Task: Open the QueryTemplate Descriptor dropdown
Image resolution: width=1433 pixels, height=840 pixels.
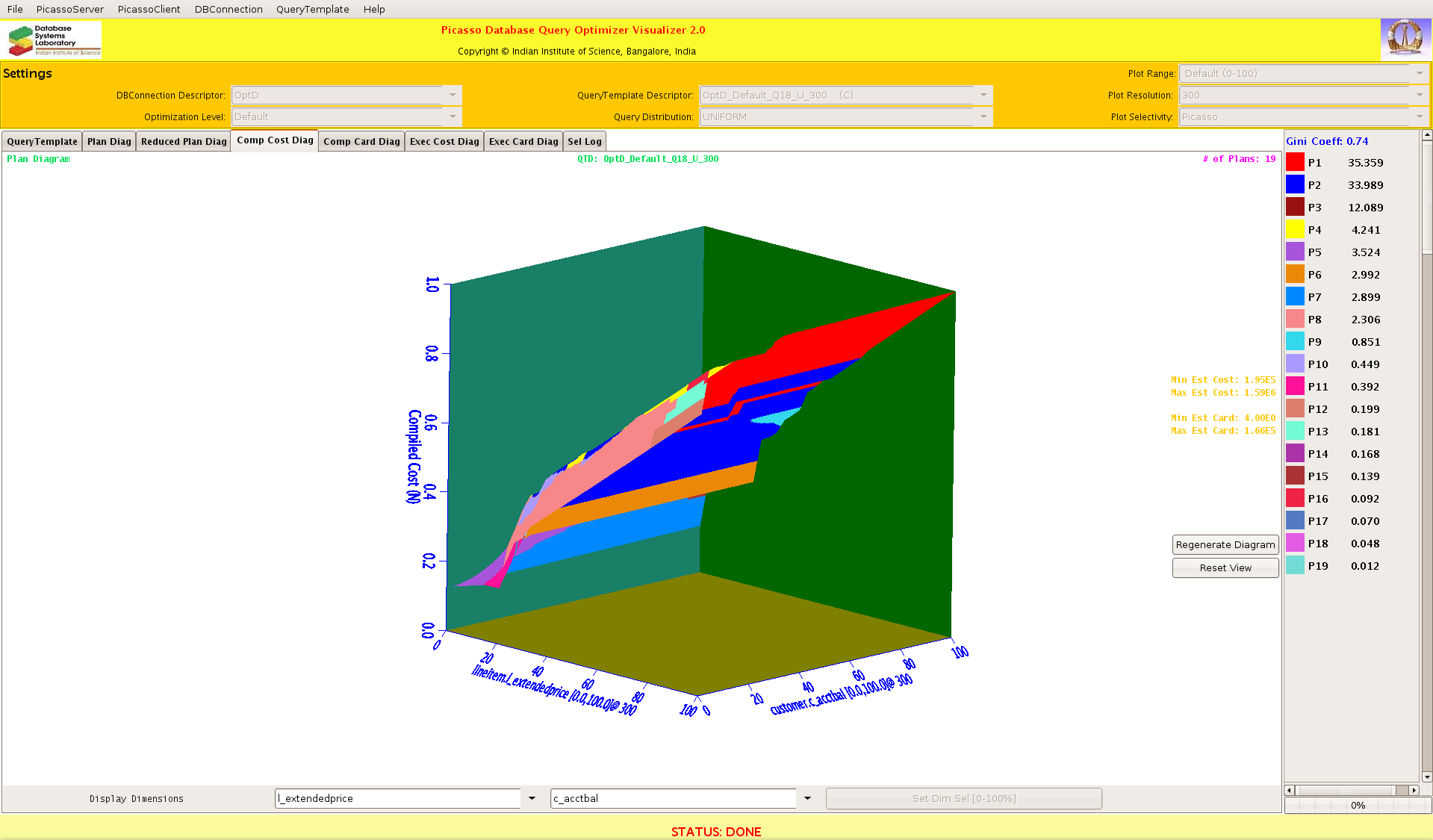Action: pyautogui.click(x=983, y=95)
